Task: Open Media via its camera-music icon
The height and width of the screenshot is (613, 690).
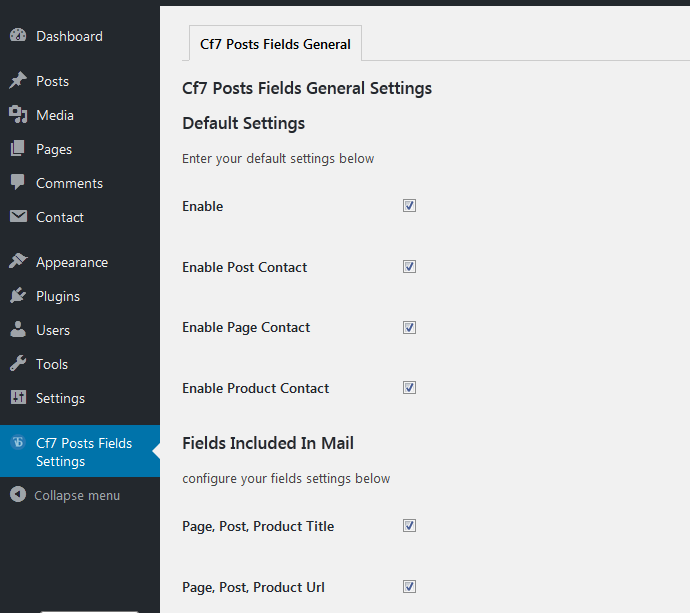Action: click(x=18, y=114)
